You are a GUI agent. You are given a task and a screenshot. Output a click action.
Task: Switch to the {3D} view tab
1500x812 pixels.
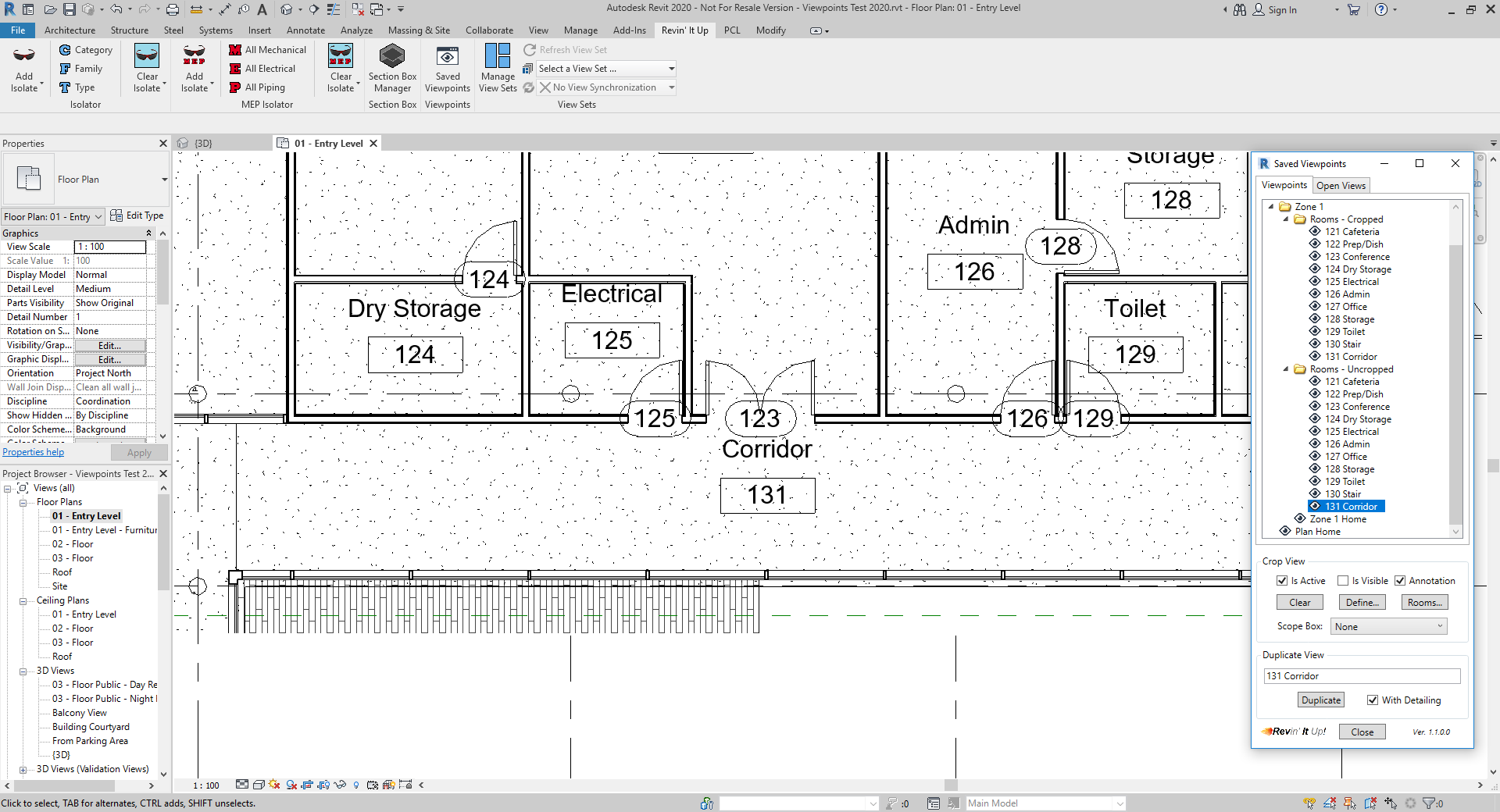point(202,144)
